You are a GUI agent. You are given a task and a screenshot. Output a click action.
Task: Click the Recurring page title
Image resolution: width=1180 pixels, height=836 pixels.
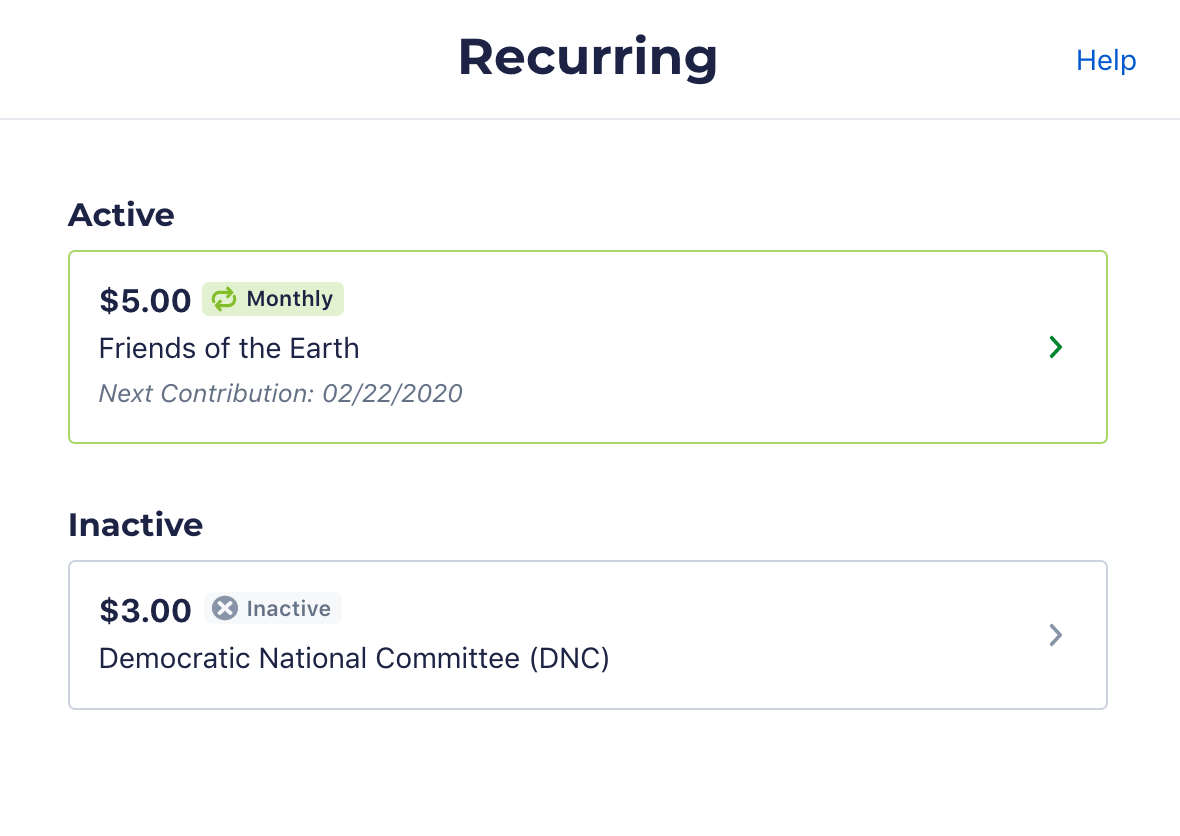[588, 59]
